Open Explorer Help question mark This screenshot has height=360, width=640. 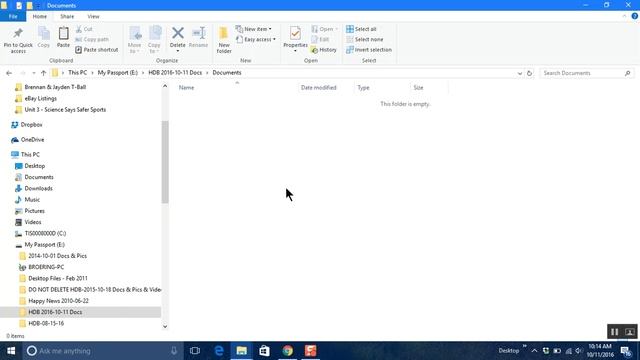click(x=635, y=16)
